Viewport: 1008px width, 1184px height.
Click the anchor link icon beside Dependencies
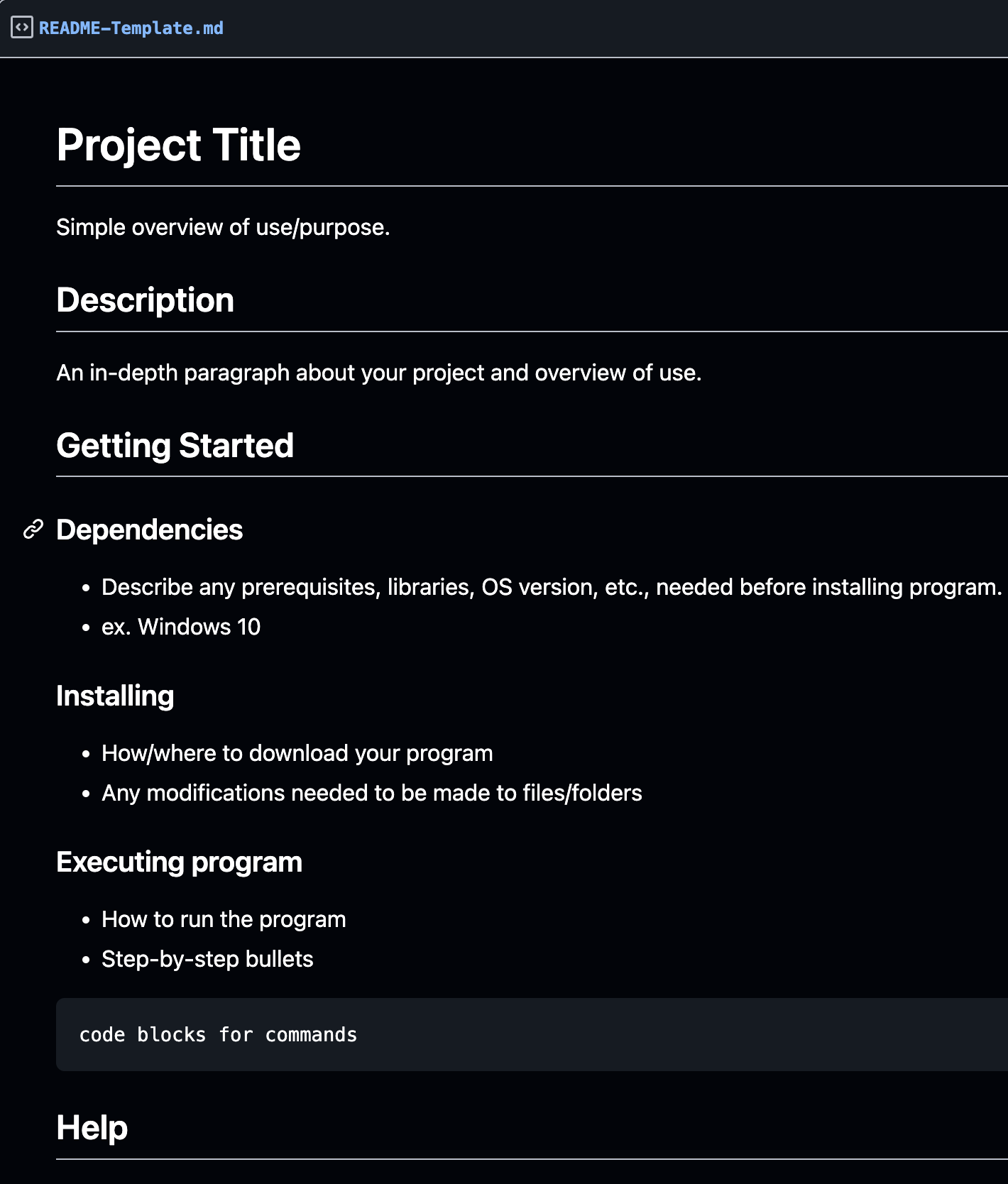tap(33, 530)
